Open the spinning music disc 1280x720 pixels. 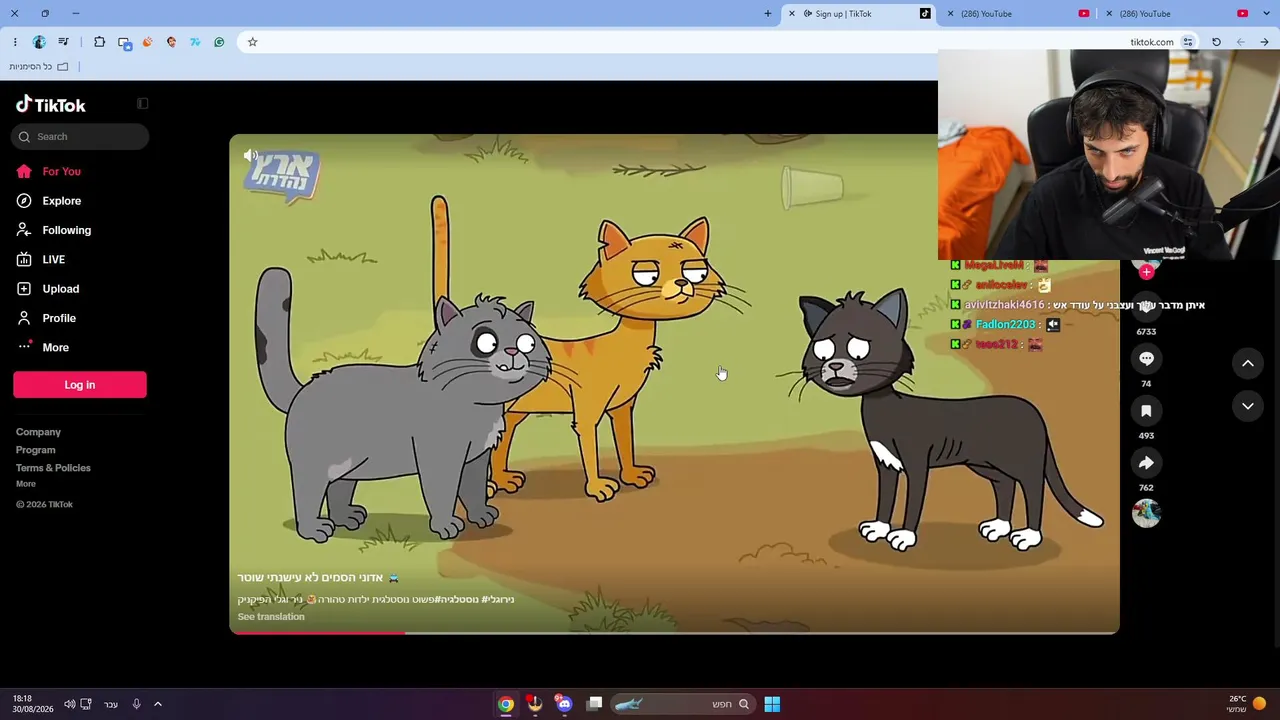(1146, 514)
